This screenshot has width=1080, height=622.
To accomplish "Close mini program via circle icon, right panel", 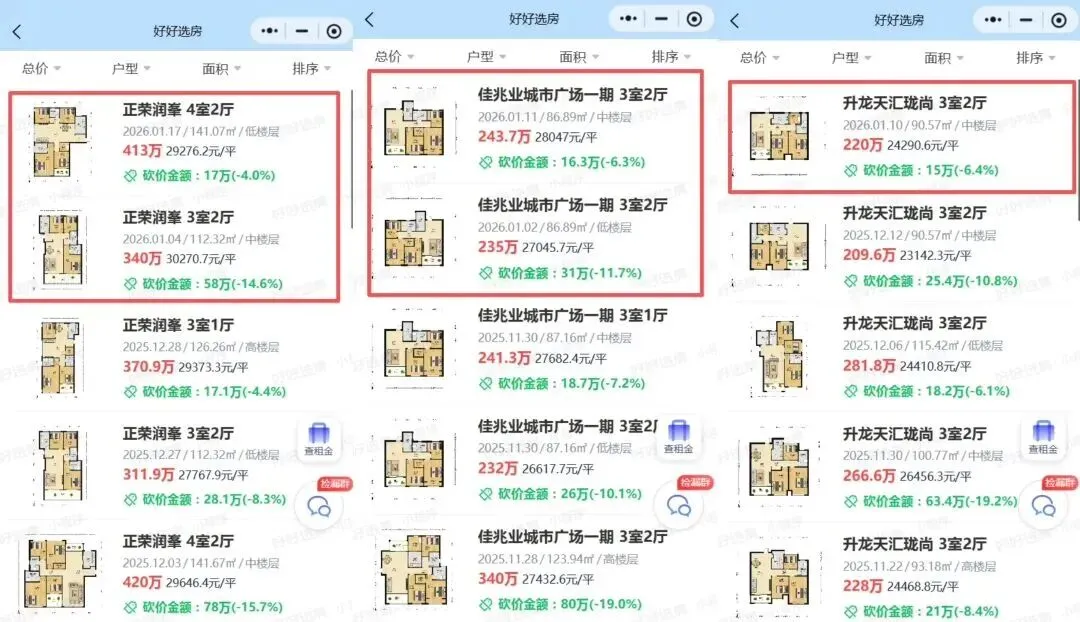I will [1059, 20].
